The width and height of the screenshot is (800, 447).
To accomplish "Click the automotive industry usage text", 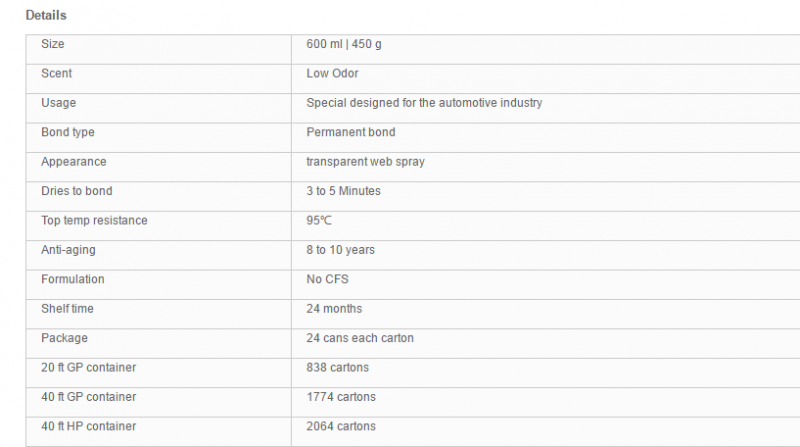I will click(424, 103).
